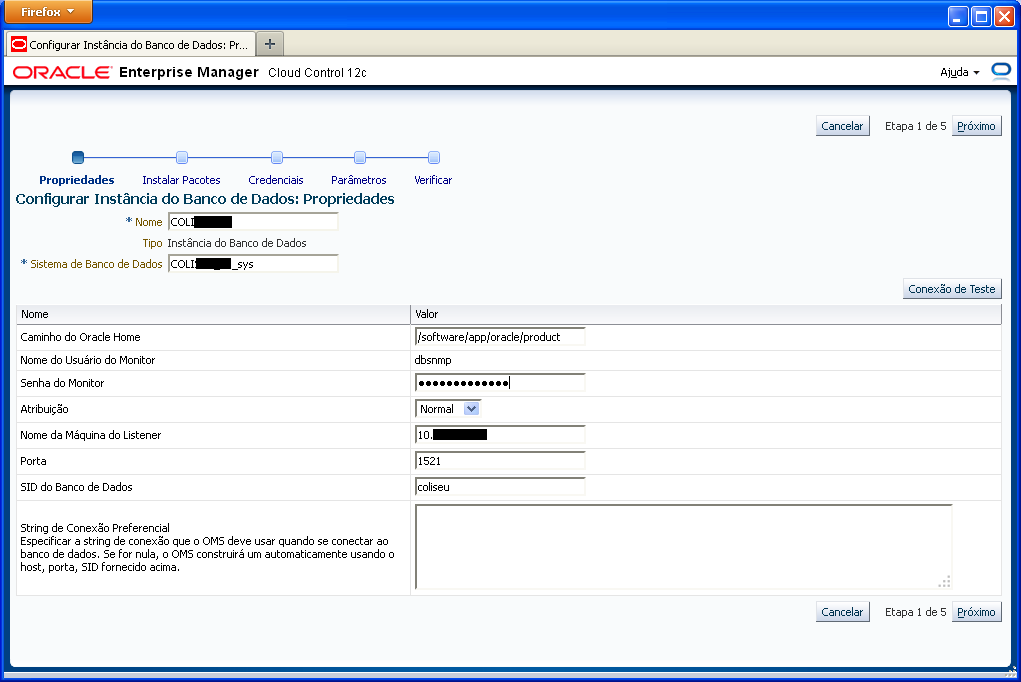Click the Porta field showing 1521
The width and height of the screenshot is (1021, 682).
(500, 461)
